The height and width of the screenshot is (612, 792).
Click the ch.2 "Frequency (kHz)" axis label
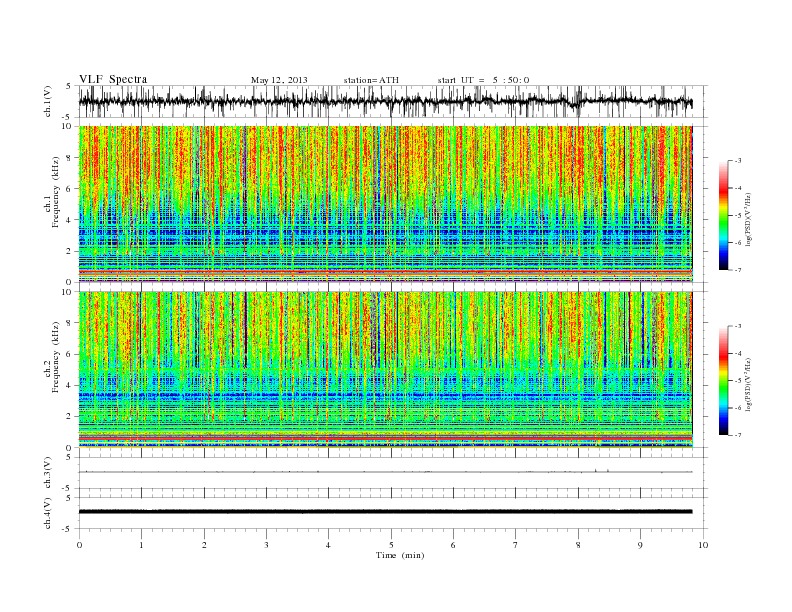pos(56,358)
